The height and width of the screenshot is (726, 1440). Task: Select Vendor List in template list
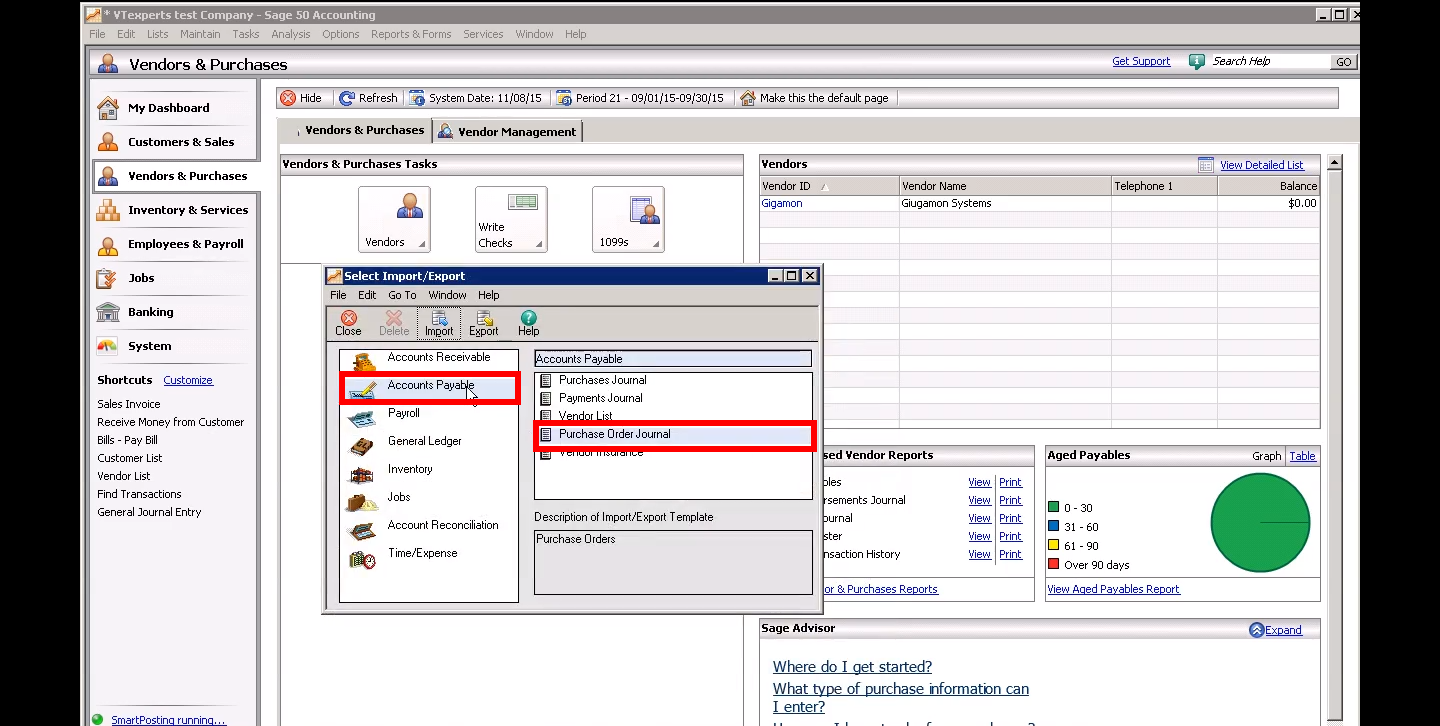pyautogui.click(x=586, y=416)
